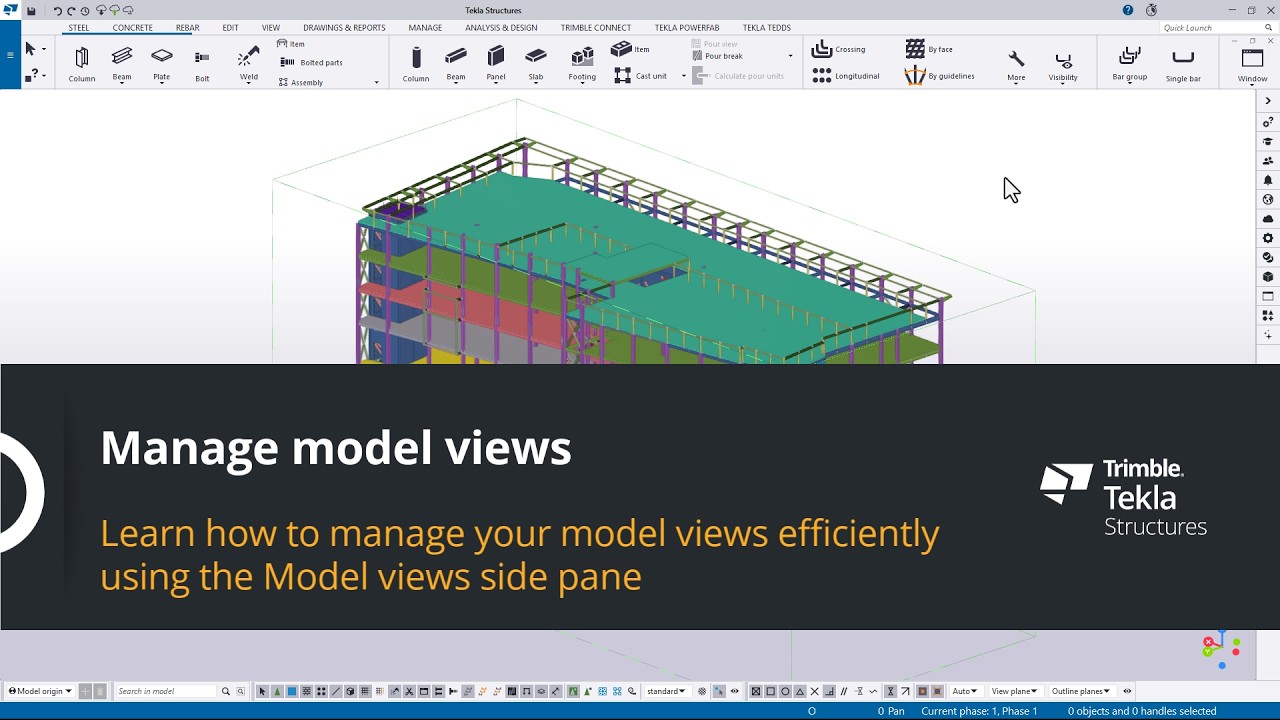
Task: Select rebar By guidelines tool
Action: click(939, 76)
